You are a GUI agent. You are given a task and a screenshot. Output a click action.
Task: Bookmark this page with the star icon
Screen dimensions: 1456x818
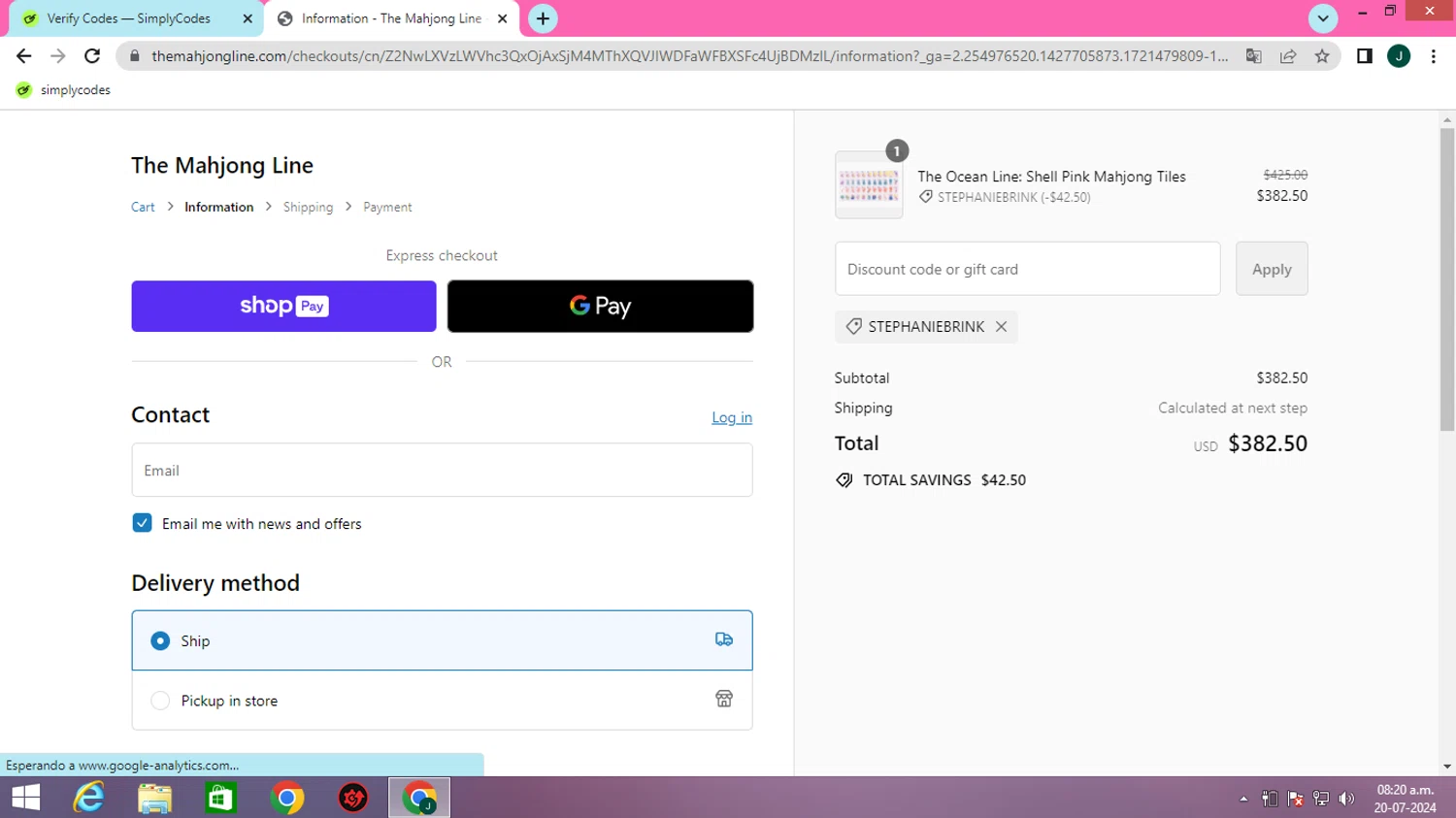coord(1322,56)
